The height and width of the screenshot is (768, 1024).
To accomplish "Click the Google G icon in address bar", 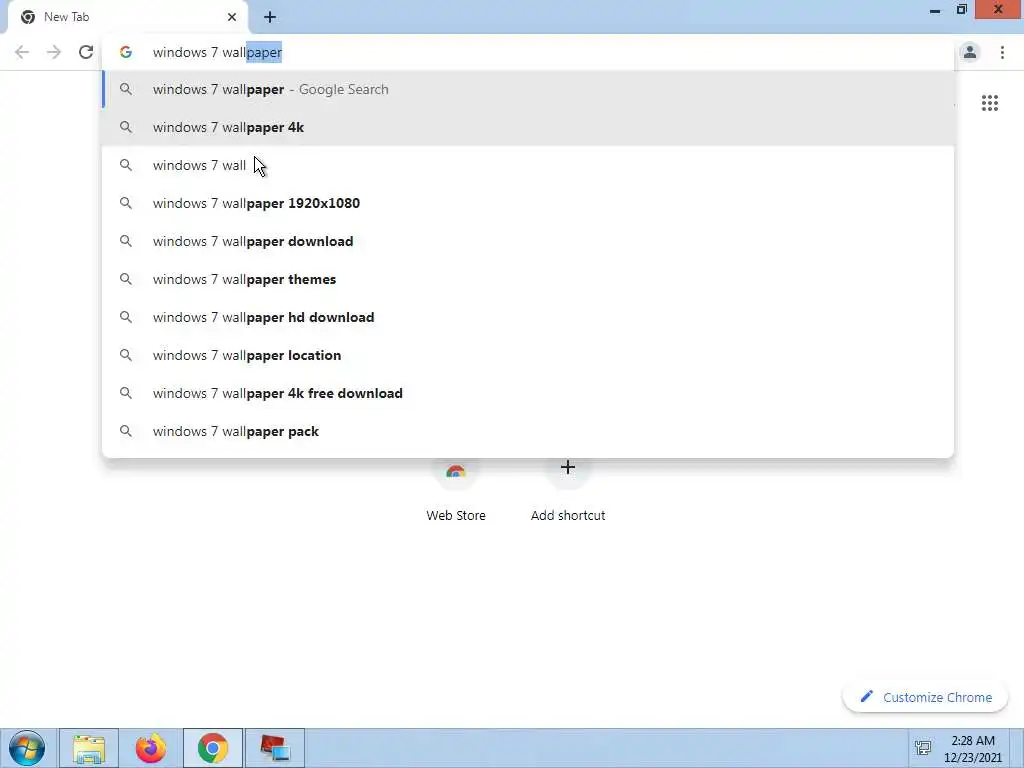I will pos(125,52).
